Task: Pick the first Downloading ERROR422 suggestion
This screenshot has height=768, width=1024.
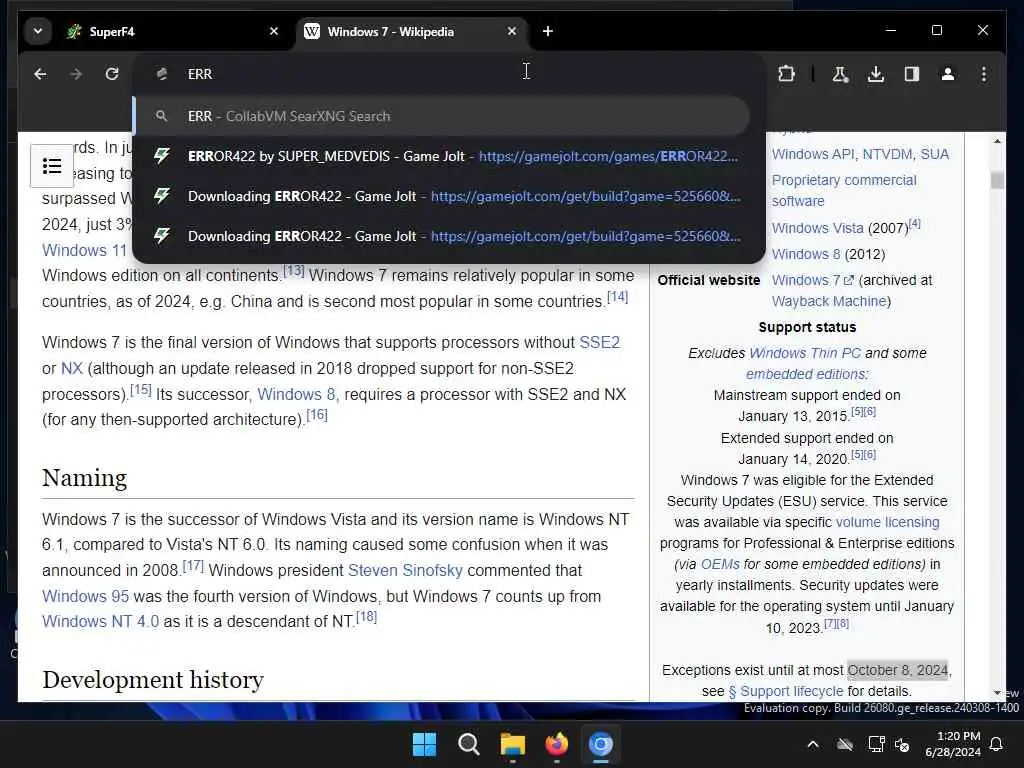Action: [x=448, y=196]
